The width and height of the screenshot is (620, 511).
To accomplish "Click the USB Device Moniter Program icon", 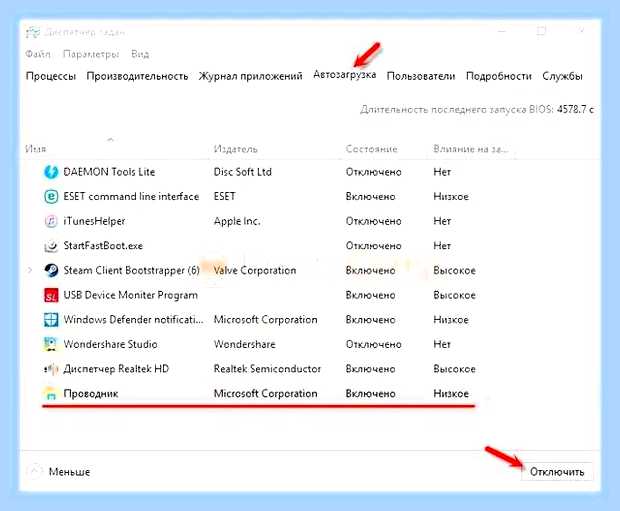I will (51, 295).
